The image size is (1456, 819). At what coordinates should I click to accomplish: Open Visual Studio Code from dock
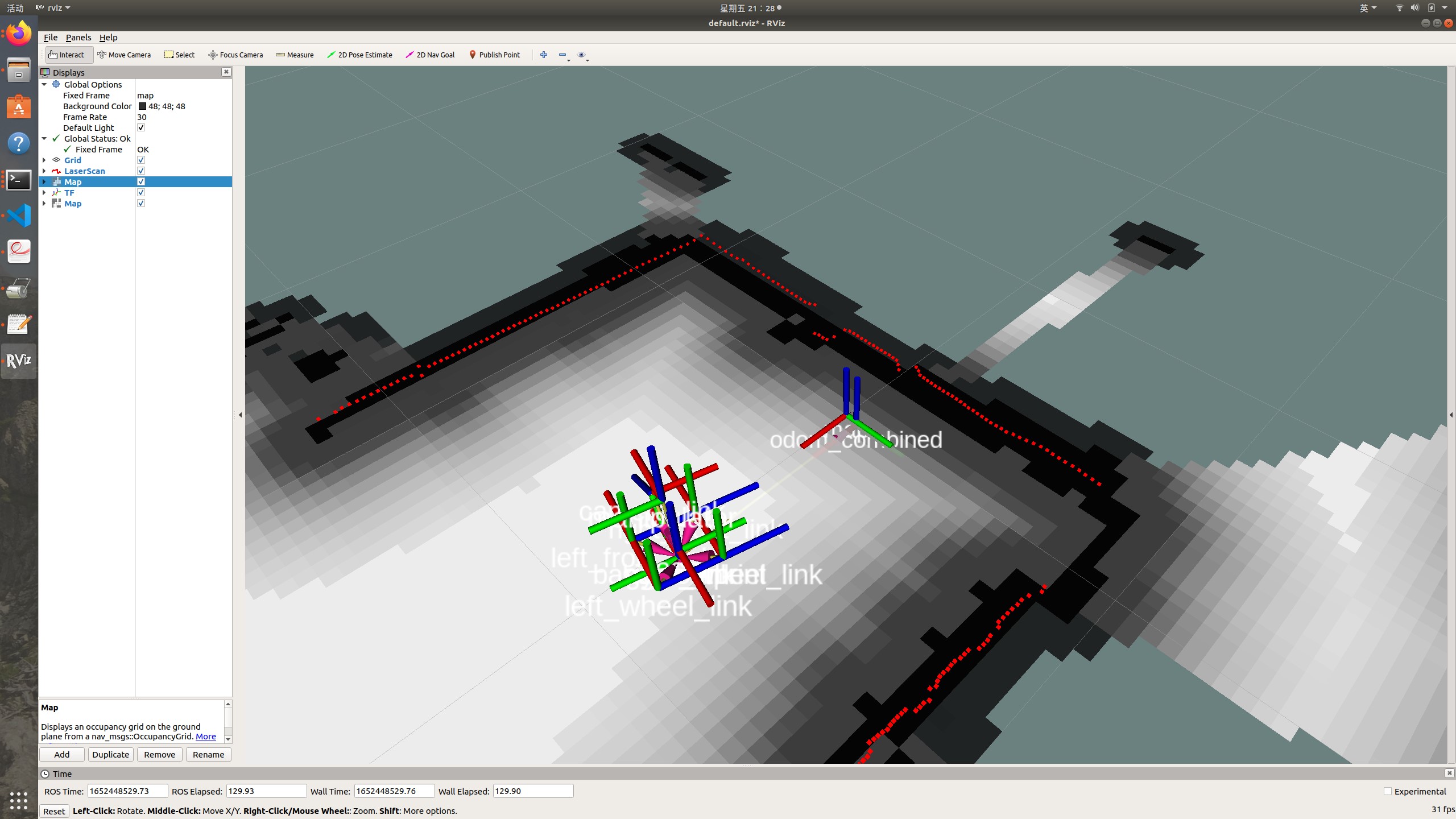pyautogui.click(x=19, y=216)
